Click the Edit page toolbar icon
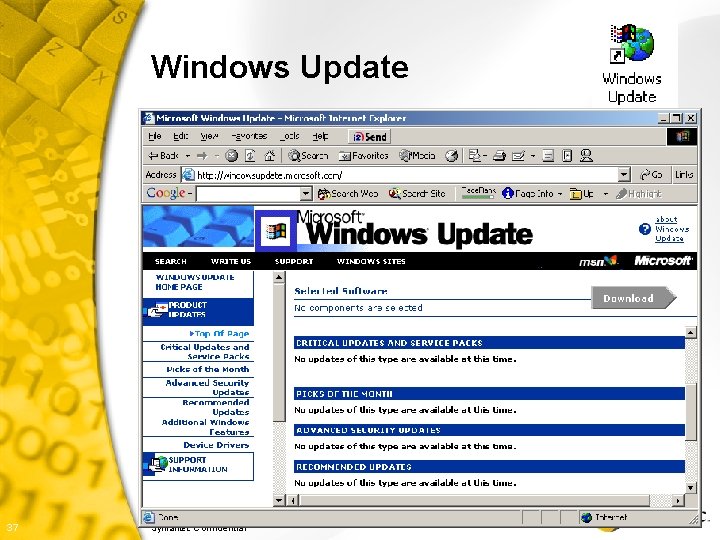Screen dimensions: 720x540 pos(518,156)
